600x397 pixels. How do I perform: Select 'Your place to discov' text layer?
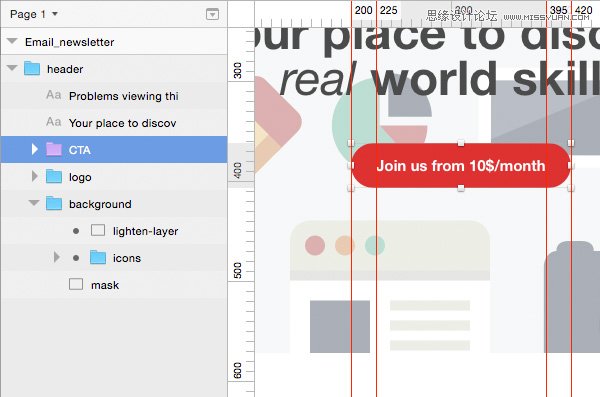[122, 123]
